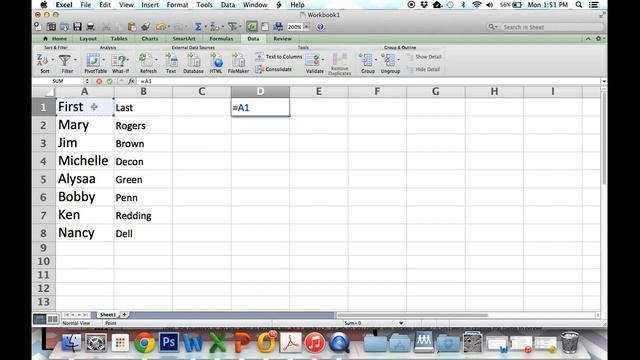The image size is (640, 360).
Task: Click the Name Box showing SUM
Action: pos(58,81)
